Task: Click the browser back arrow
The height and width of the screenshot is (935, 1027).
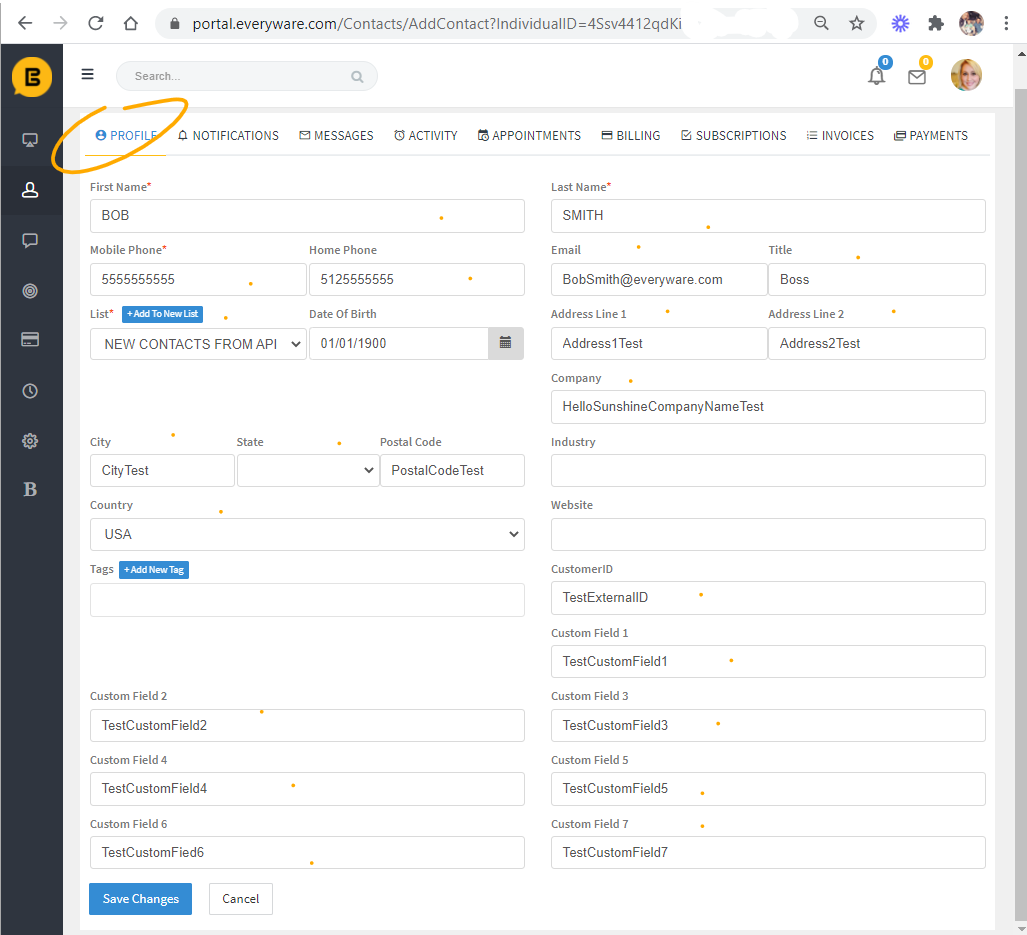Action: tap(25, 24)
